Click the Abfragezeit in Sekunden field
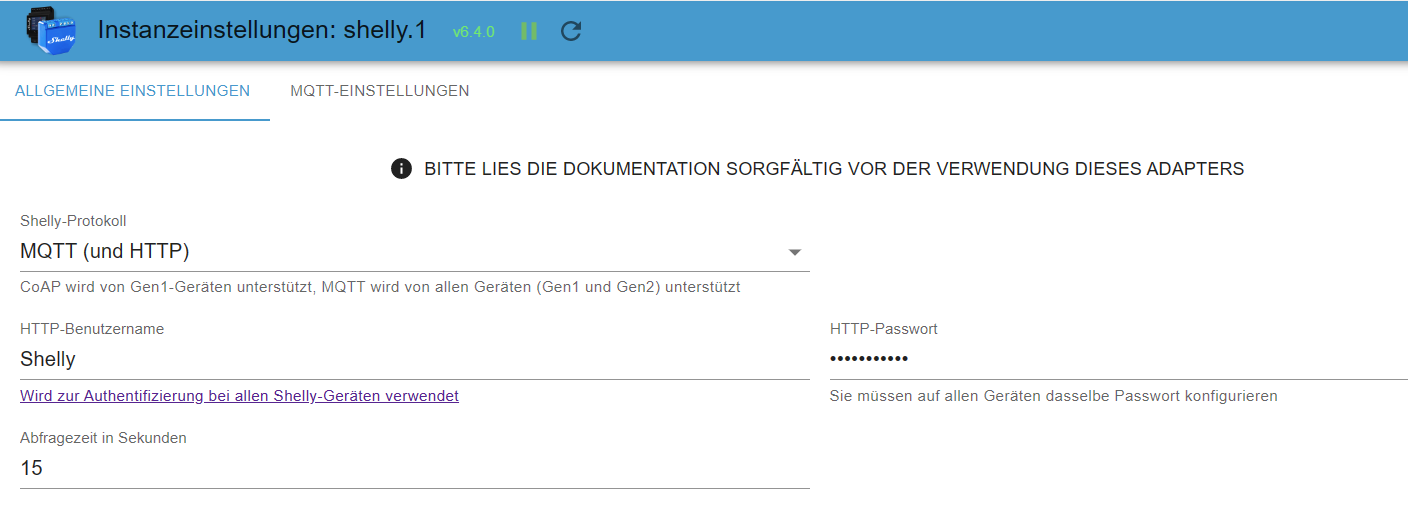This screenshot has height=508, width=1408. (x=415, y=468)
